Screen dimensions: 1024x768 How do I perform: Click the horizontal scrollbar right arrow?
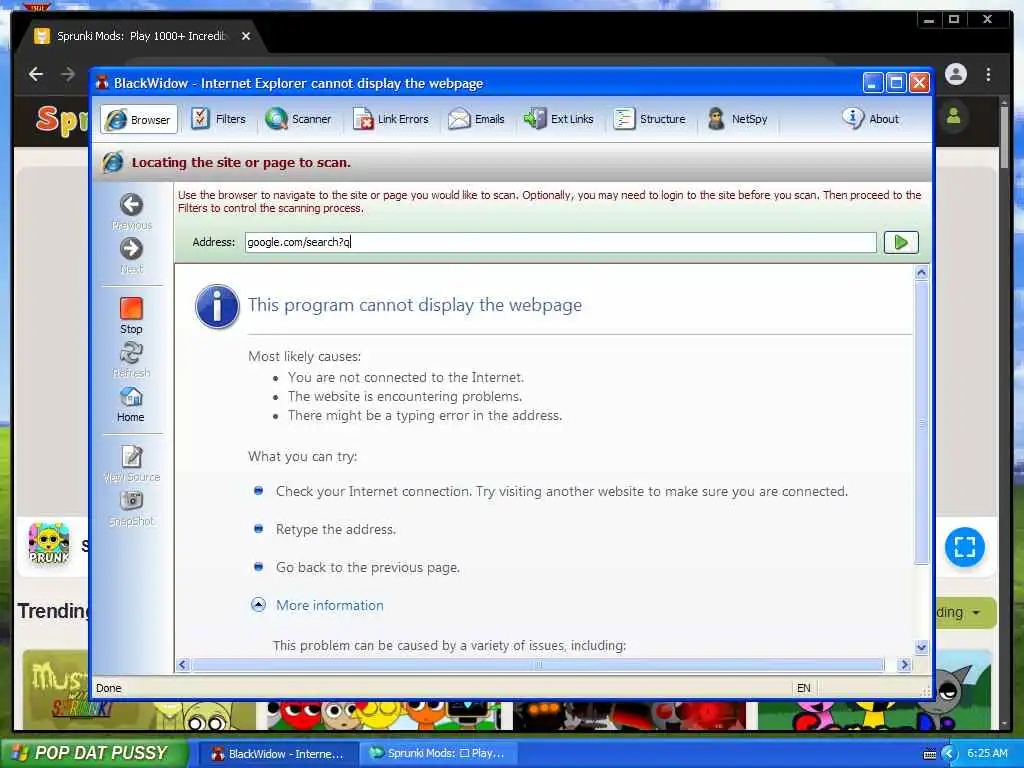pyautogui.click(x=904, y=665)
